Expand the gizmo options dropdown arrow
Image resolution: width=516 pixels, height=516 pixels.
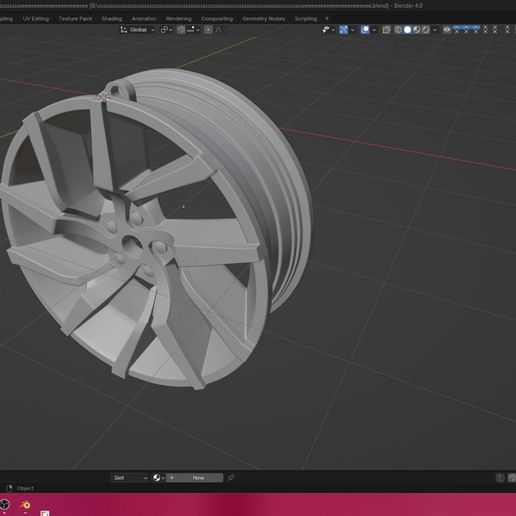coord(352,30)
